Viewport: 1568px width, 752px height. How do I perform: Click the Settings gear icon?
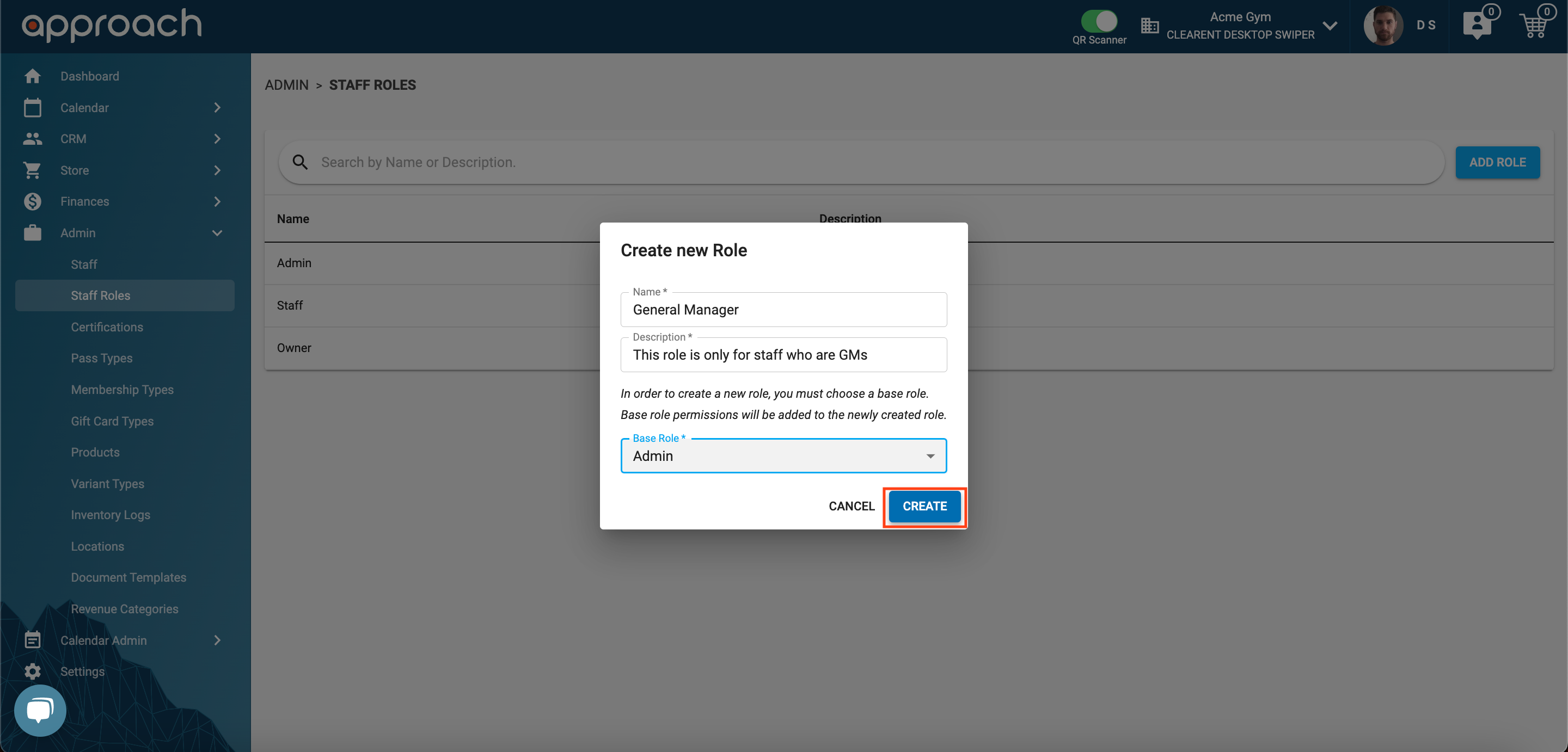(32, 671)
